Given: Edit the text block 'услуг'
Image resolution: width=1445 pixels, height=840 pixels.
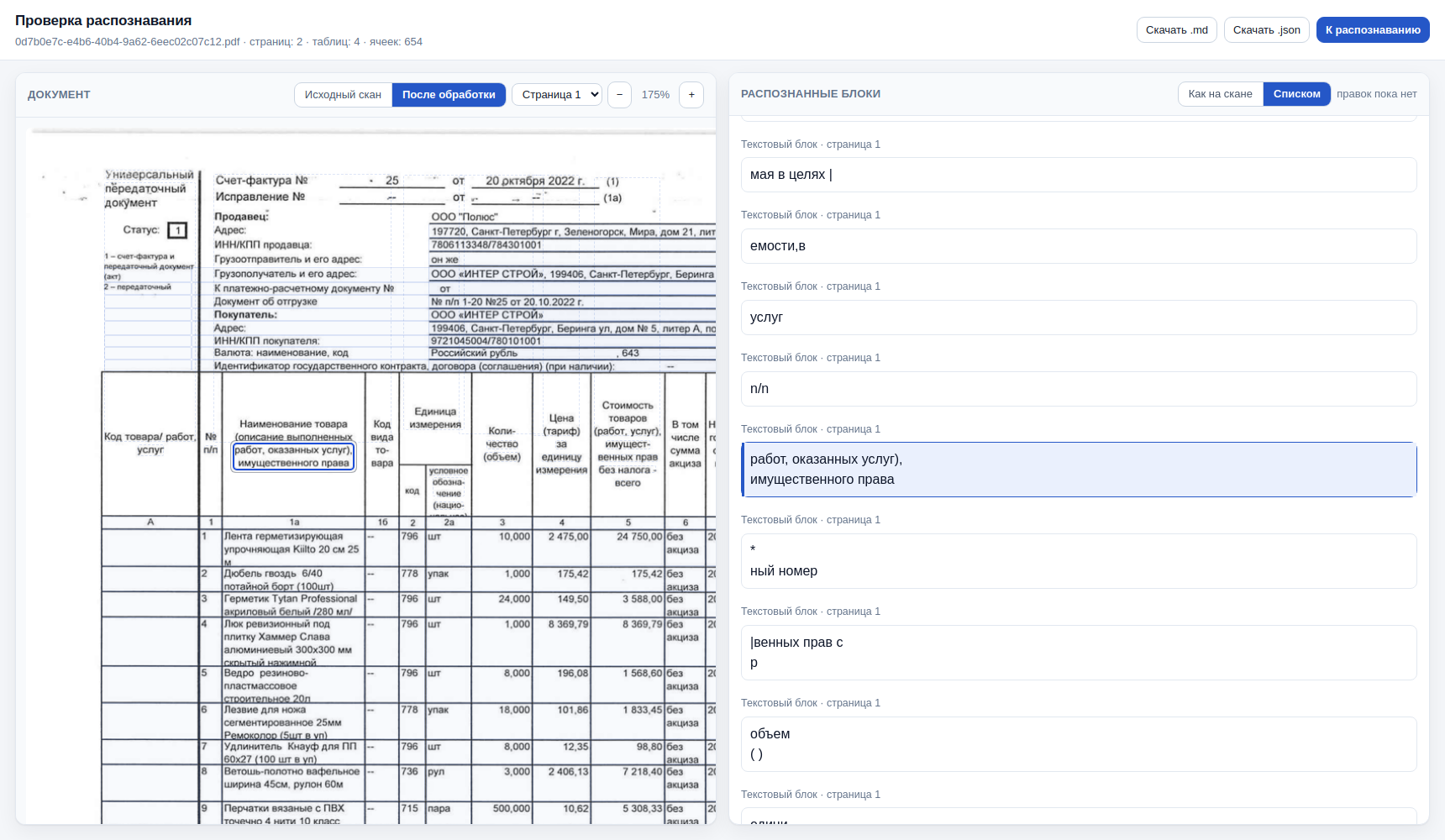Looking at the screenshot, I should point(1079,318).
